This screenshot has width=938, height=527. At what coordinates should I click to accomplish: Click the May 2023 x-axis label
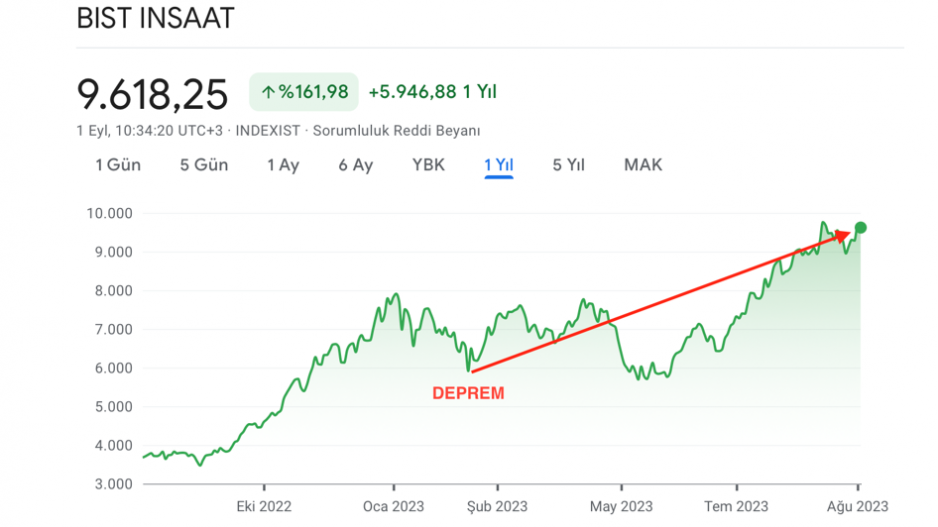[x=619, y=506]
